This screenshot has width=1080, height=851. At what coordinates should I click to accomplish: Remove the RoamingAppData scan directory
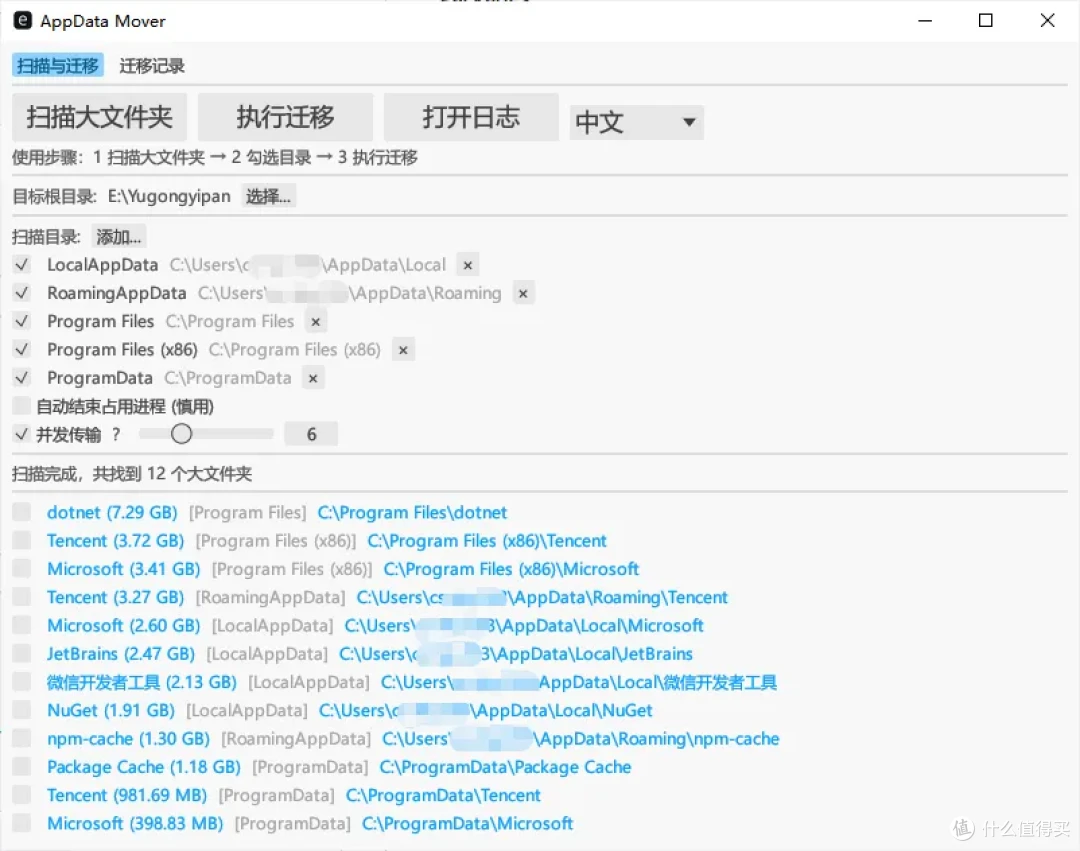click(523, 293)
